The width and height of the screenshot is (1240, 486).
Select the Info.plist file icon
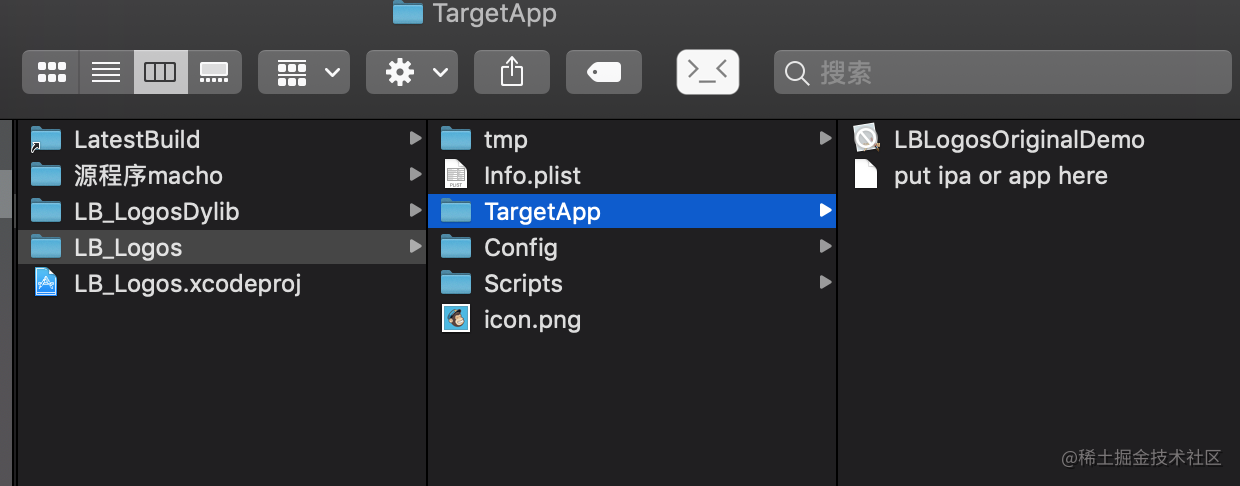(456, 174)
